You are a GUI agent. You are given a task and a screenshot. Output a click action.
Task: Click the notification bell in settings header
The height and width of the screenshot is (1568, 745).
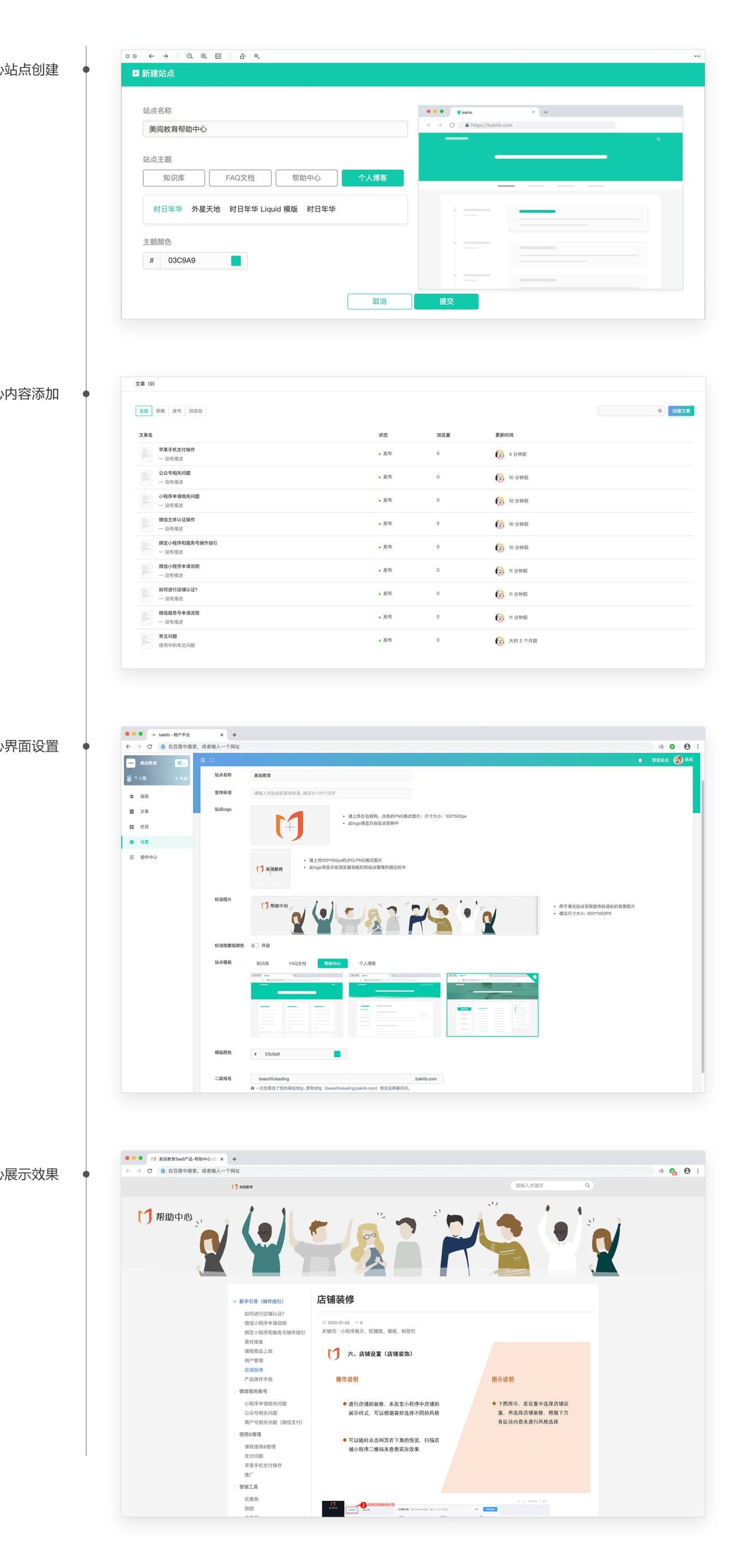[639, 760]
